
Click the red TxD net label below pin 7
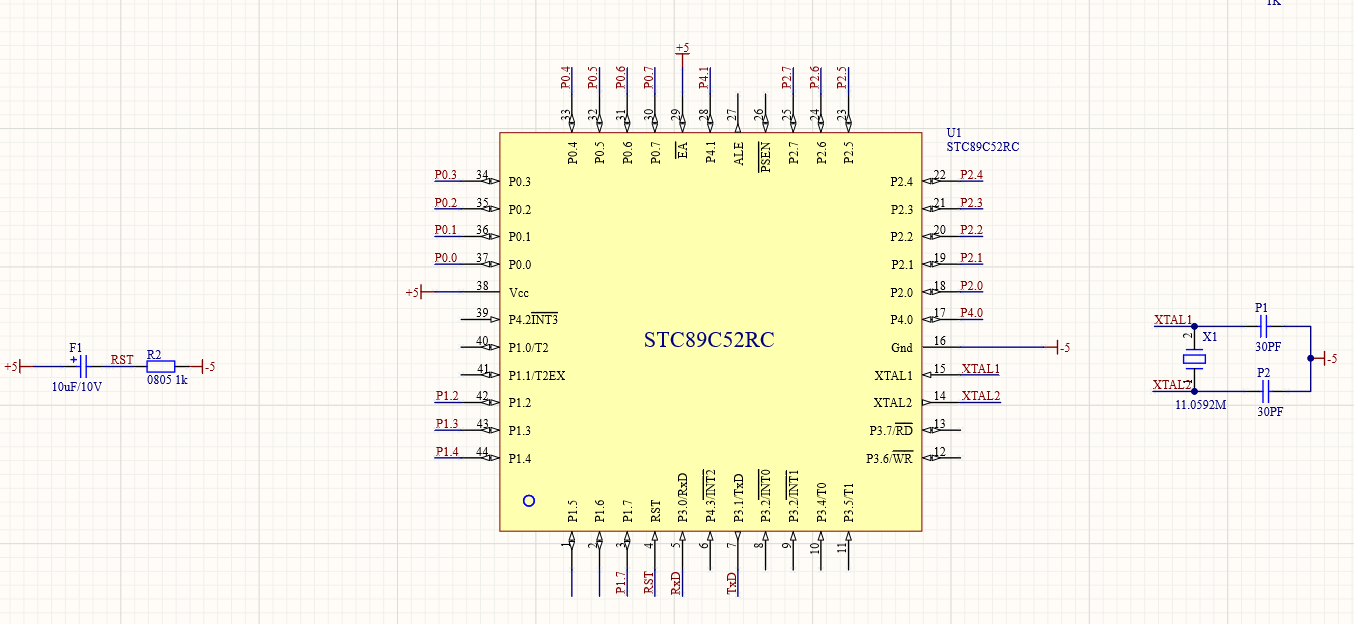click(731, 584)
